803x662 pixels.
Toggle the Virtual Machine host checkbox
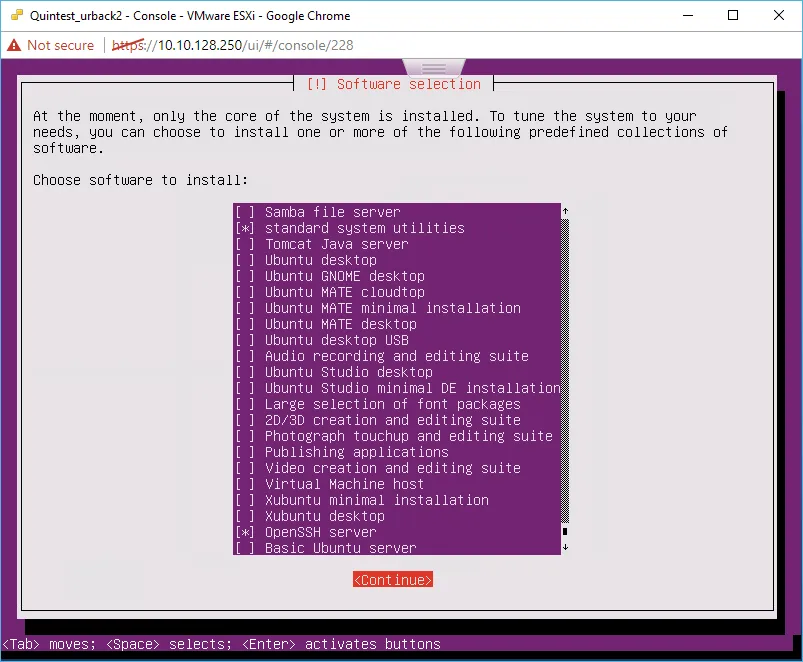245,484
